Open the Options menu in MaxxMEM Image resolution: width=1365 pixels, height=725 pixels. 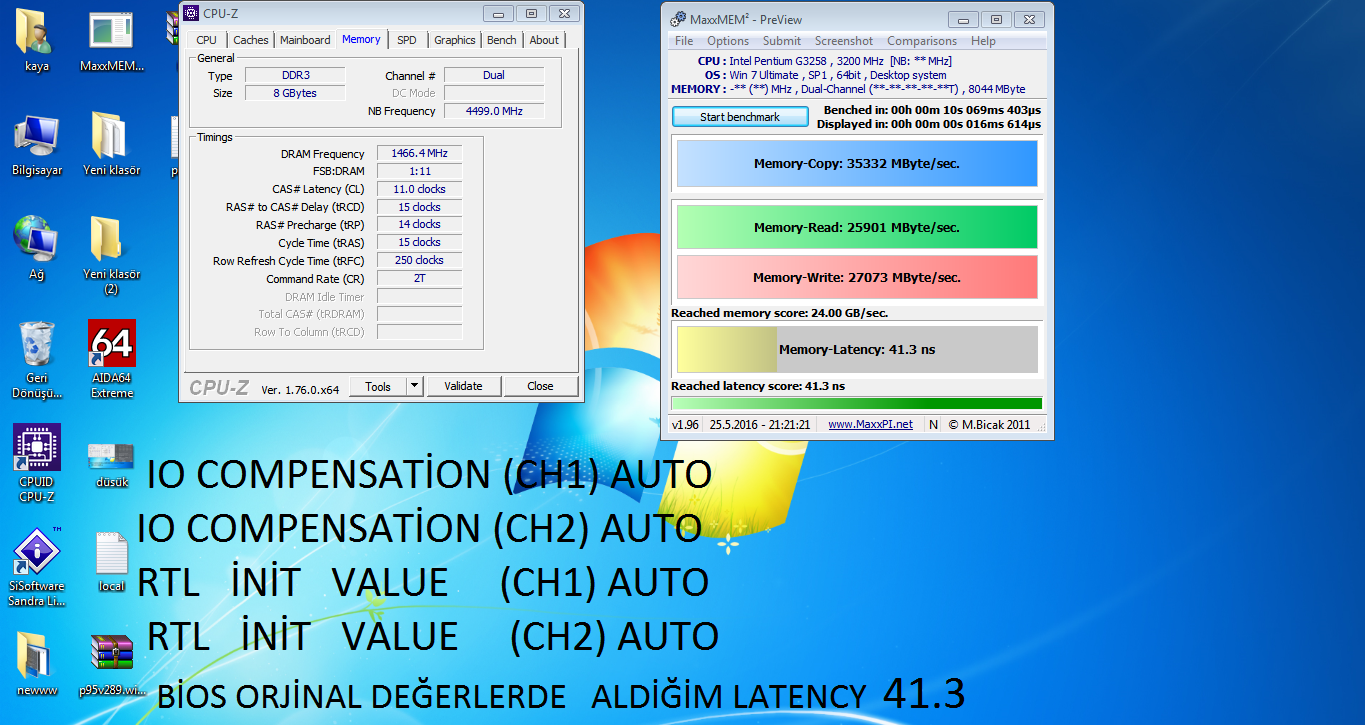[x=728, y=41]
